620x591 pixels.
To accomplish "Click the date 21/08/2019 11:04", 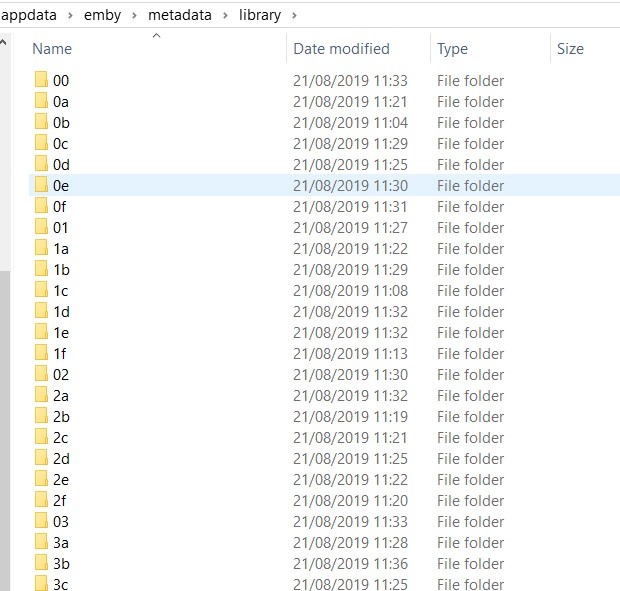I will click(350, 123).
